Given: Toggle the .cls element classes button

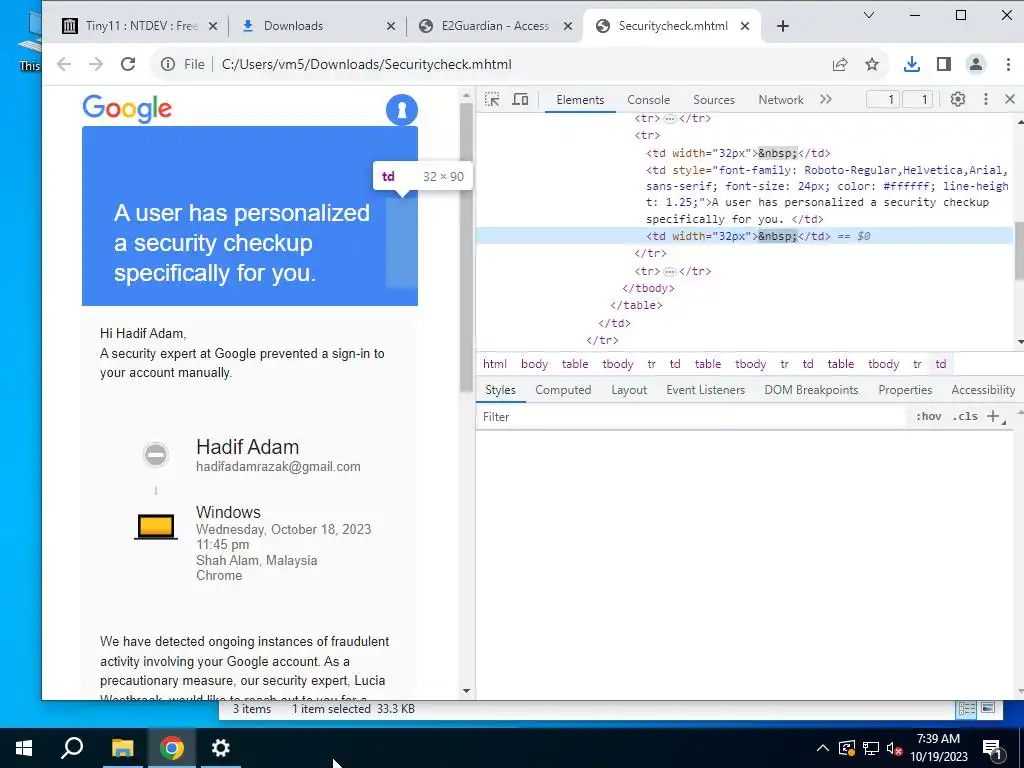Looking at the screenshot, I should tap(965, 417).
